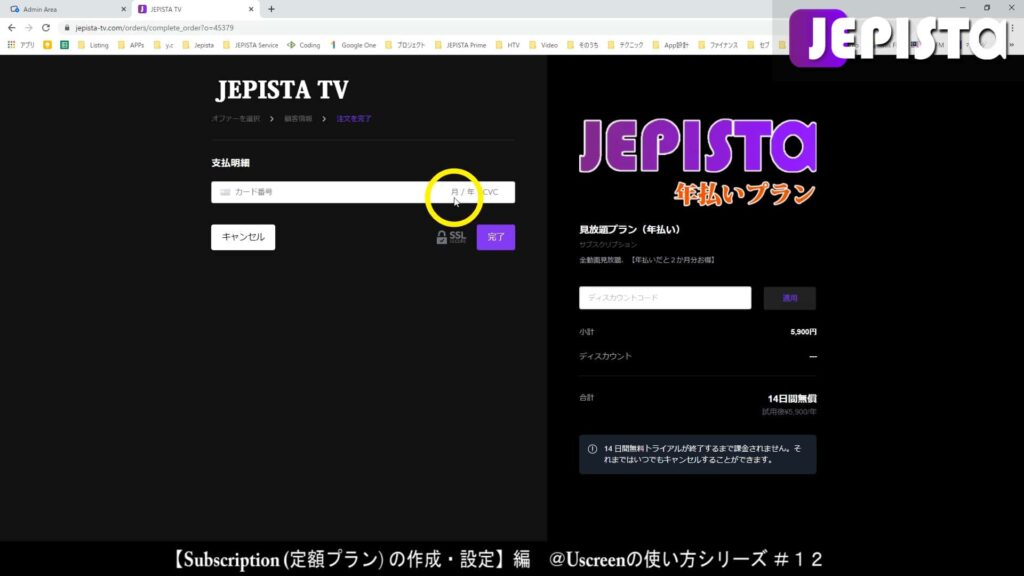
Task: Click the CVC field
Action: 490,192
